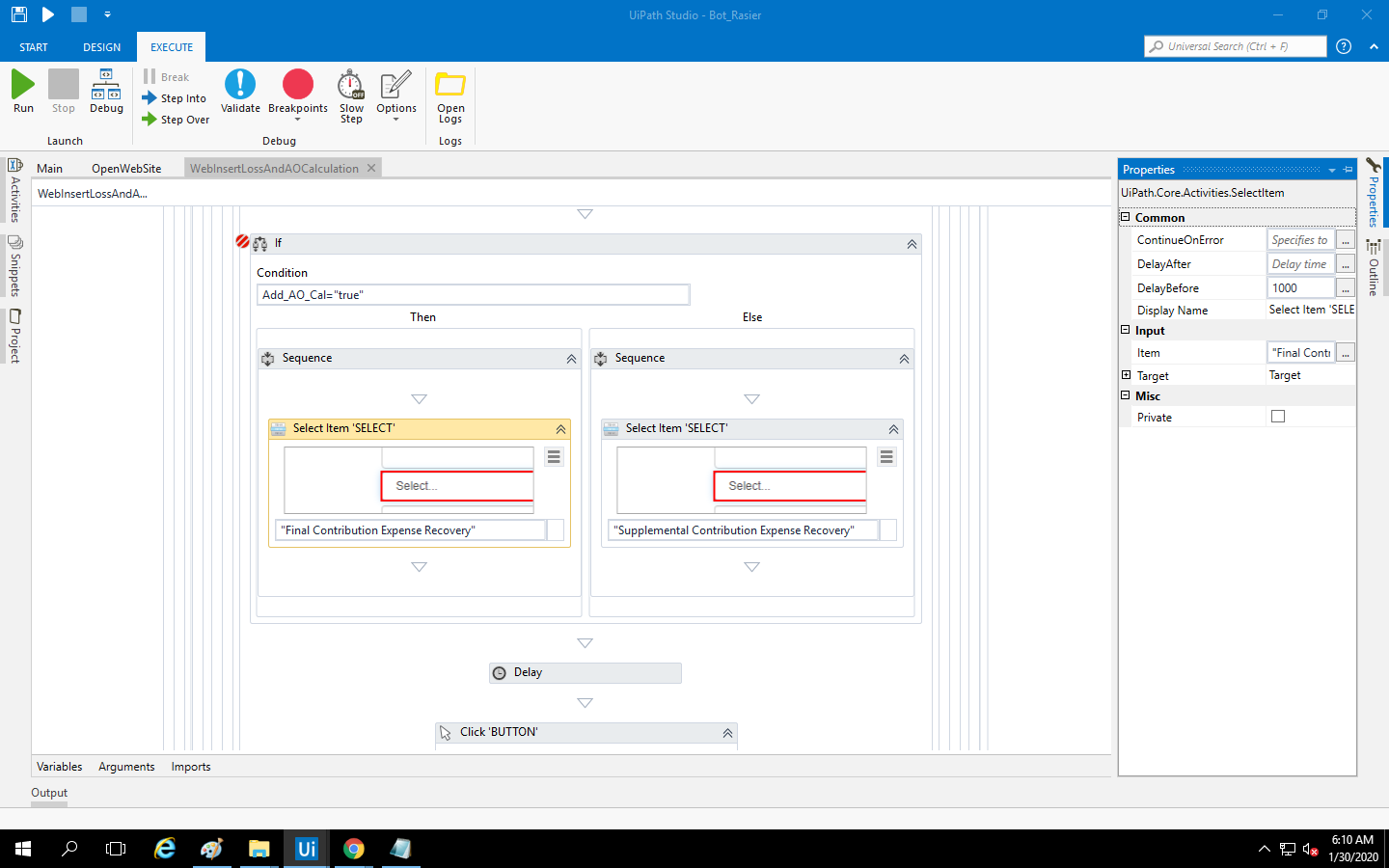Collapse the If activity
Viewport: 1389px width, 868px height.
(912, 244)
